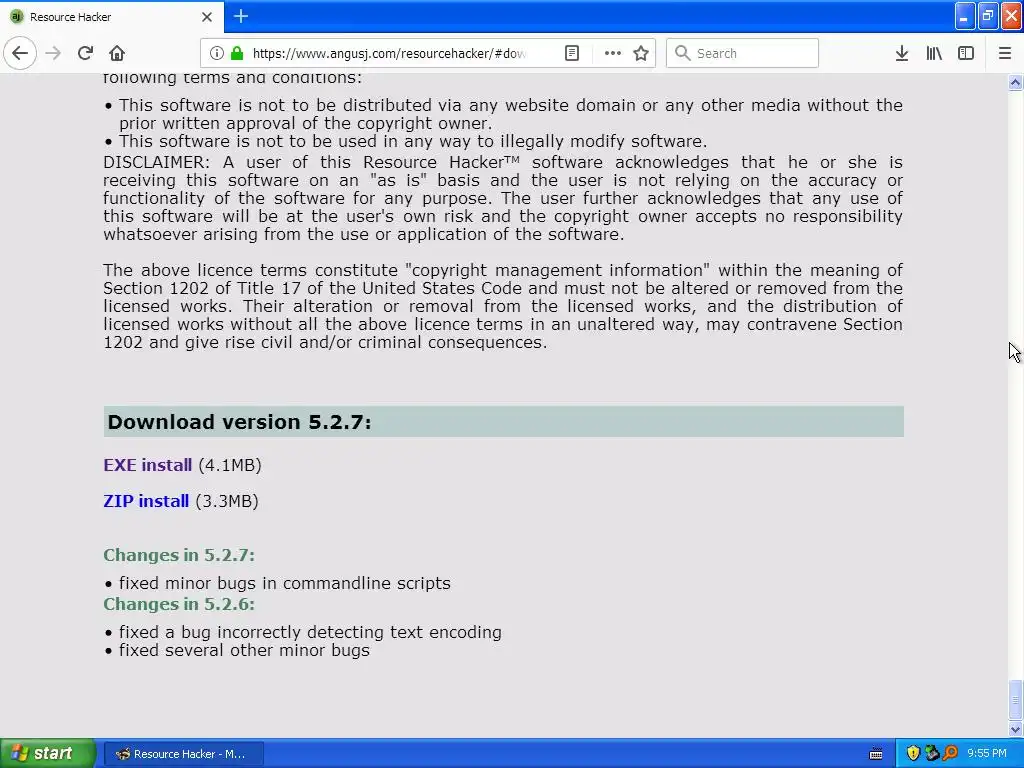The width and height of the screenshot is (1024, 768).
Task: Click the forward navigation arrow
Action: pos(53,53)
